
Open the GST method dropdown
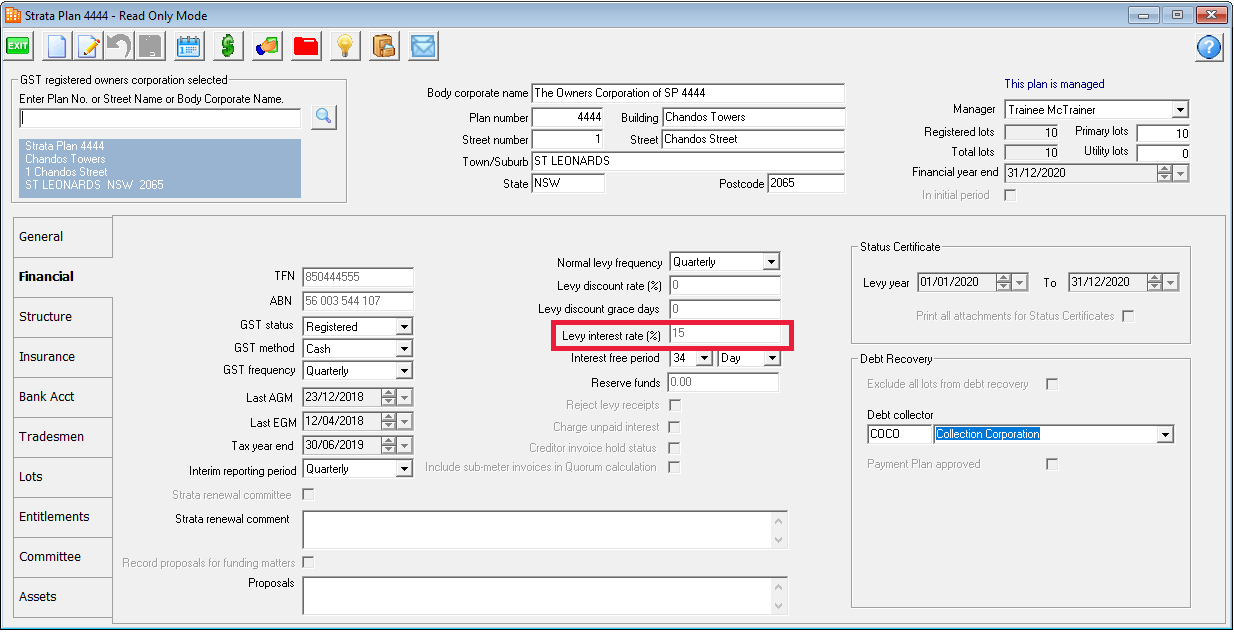[x=404, y=349]
